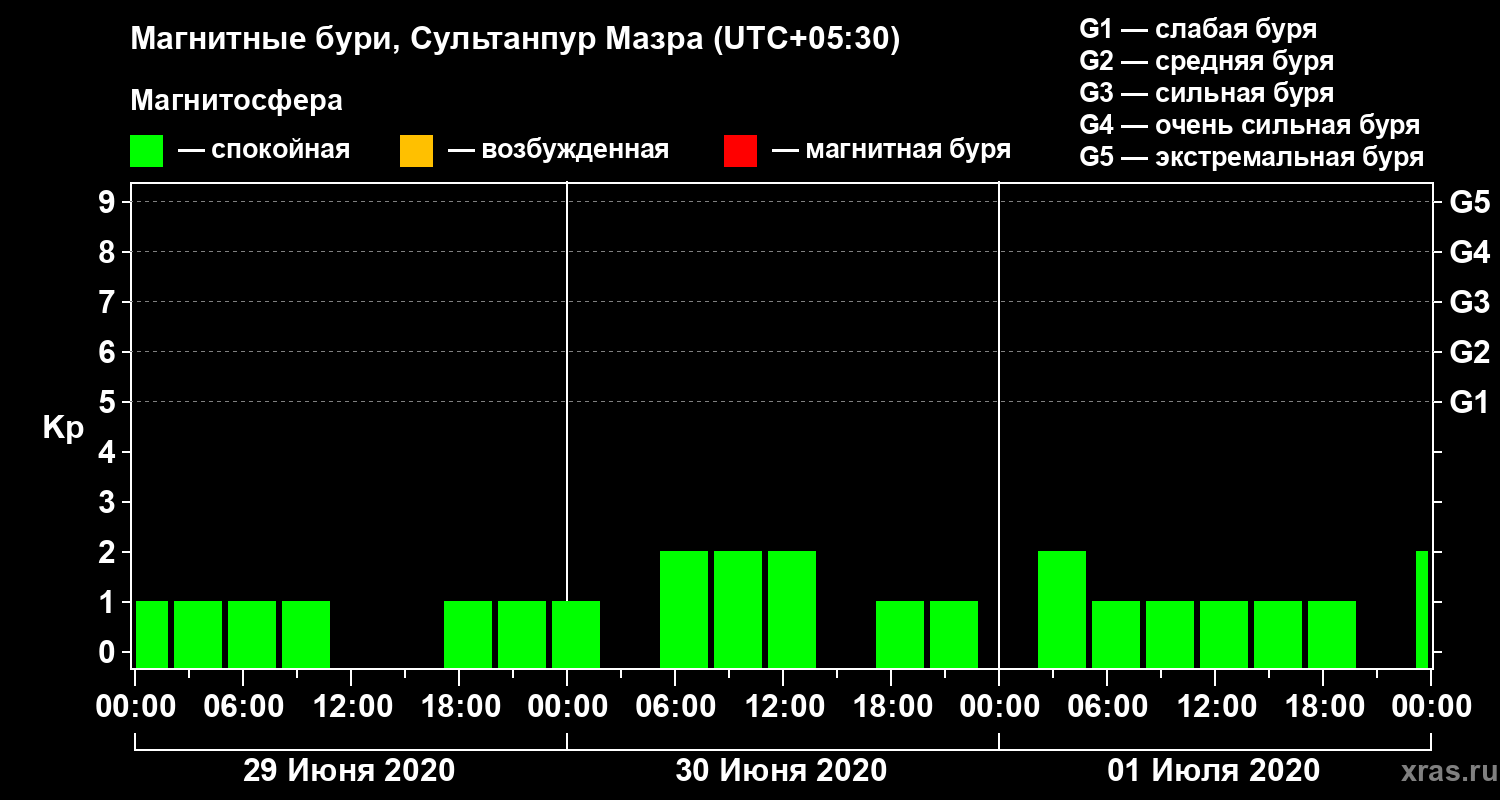Select legend line 'G1 — слабая буря'
This screenshot has width=1500, height=800.
tap(1198, 28)
